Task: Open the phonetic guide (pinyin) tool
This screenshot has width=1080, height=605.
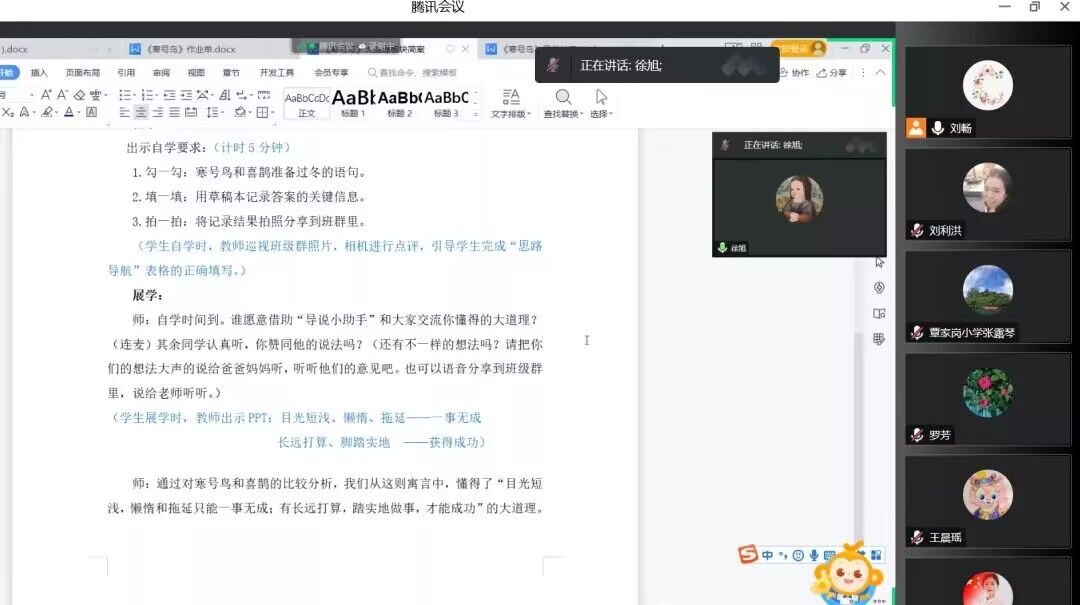Action: coord(96,94)
